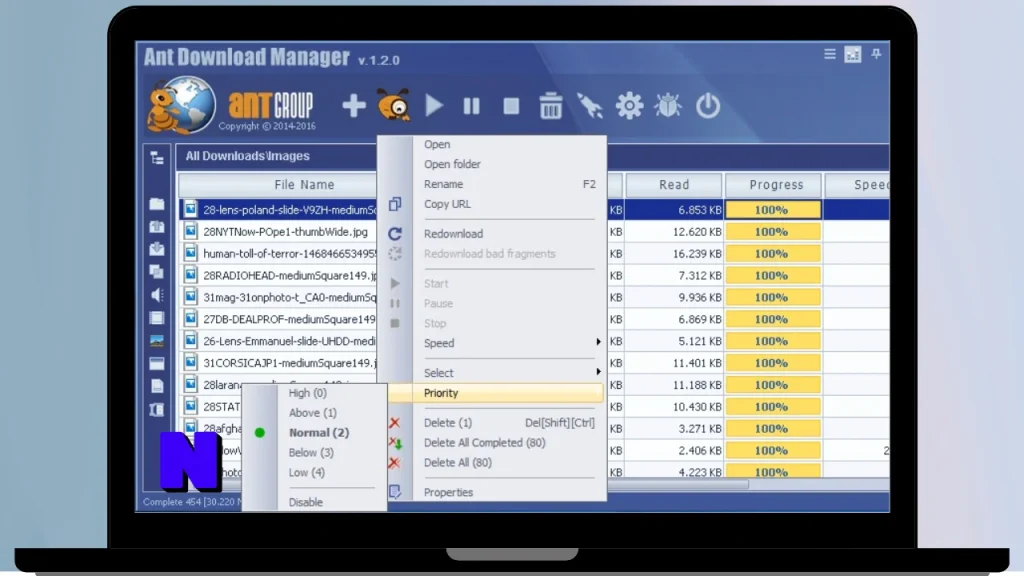Choose Delete (1) from the menu
This screenshot has height=576, width=1024.
point(448,423)
